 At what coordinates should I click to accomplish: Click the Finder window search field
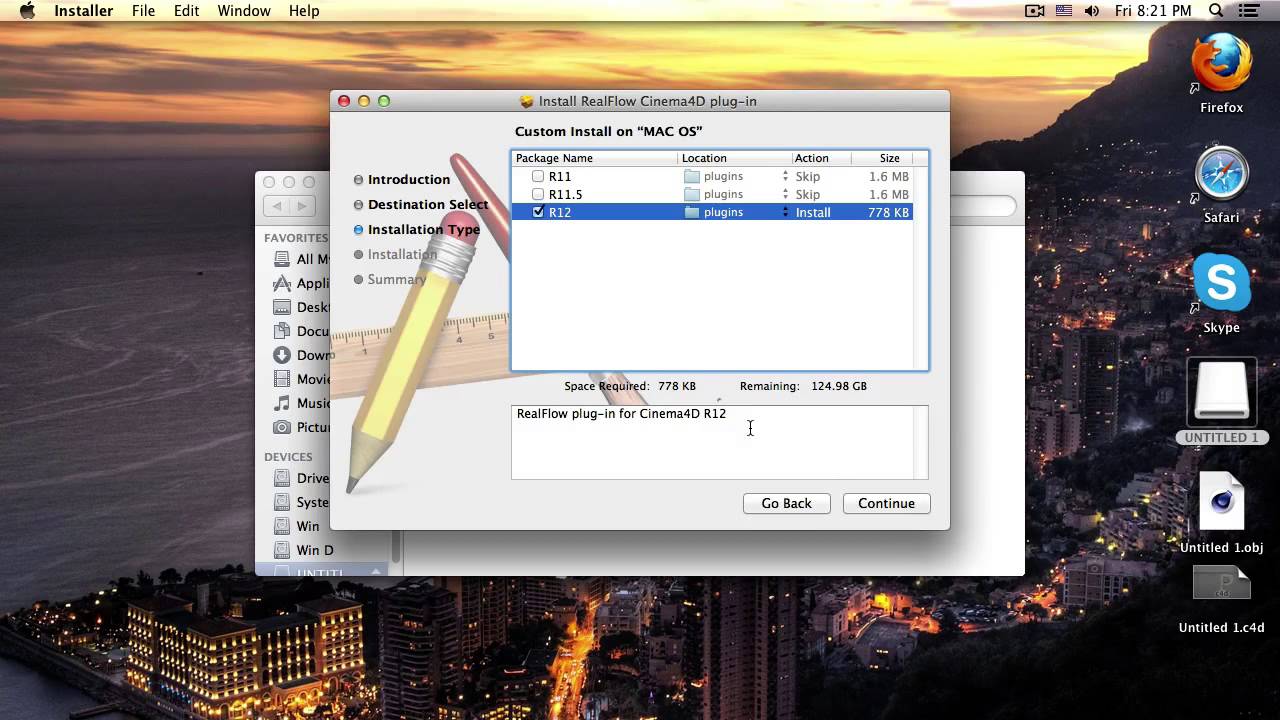[x=982, y=206]
